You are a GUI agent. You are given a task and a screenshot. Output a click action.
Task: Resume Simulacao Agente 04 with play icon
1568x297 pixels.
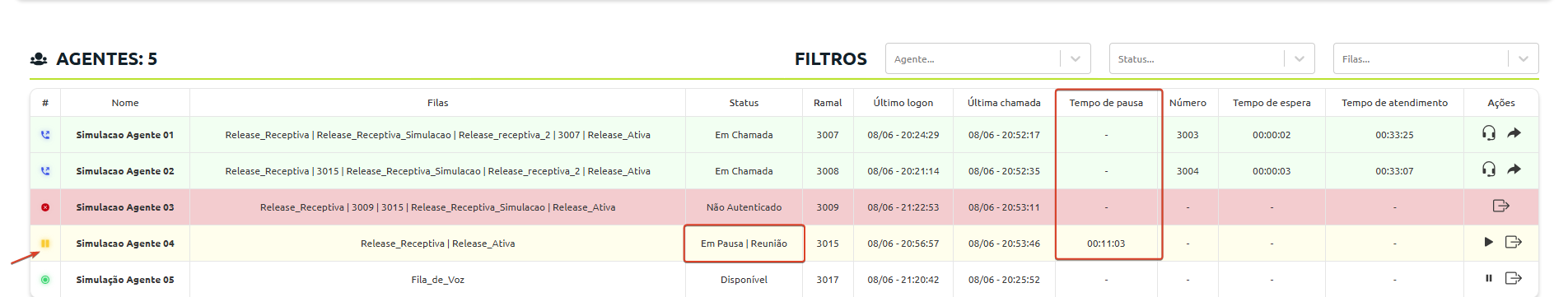(x=1488, y=242)
